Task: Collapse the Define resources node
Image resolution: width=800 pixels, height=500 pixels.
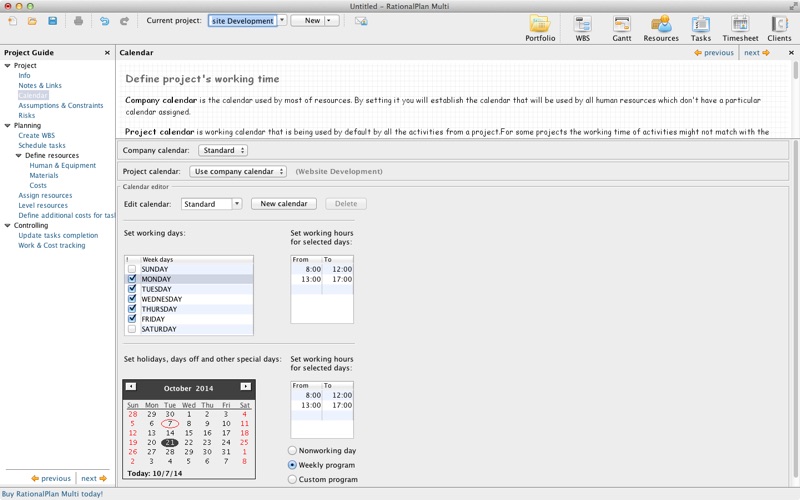Action: click(19, 156)
